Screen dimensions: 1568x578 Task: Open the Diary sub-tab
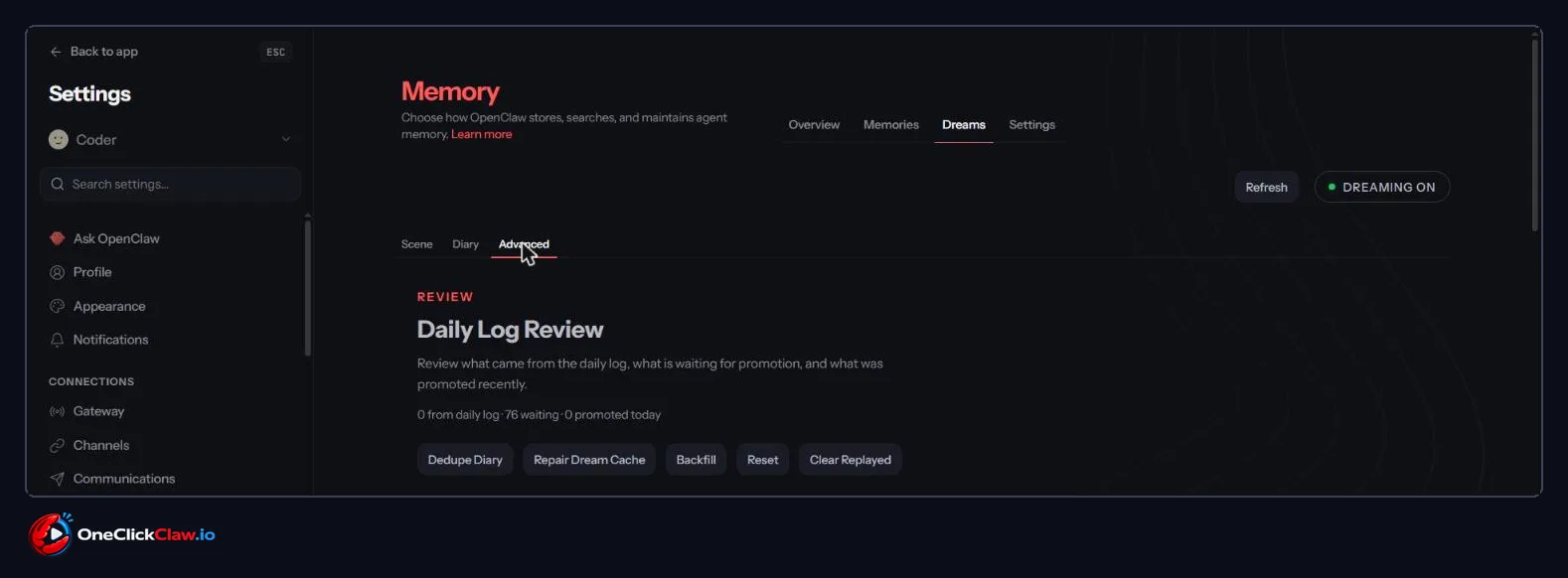465,244
